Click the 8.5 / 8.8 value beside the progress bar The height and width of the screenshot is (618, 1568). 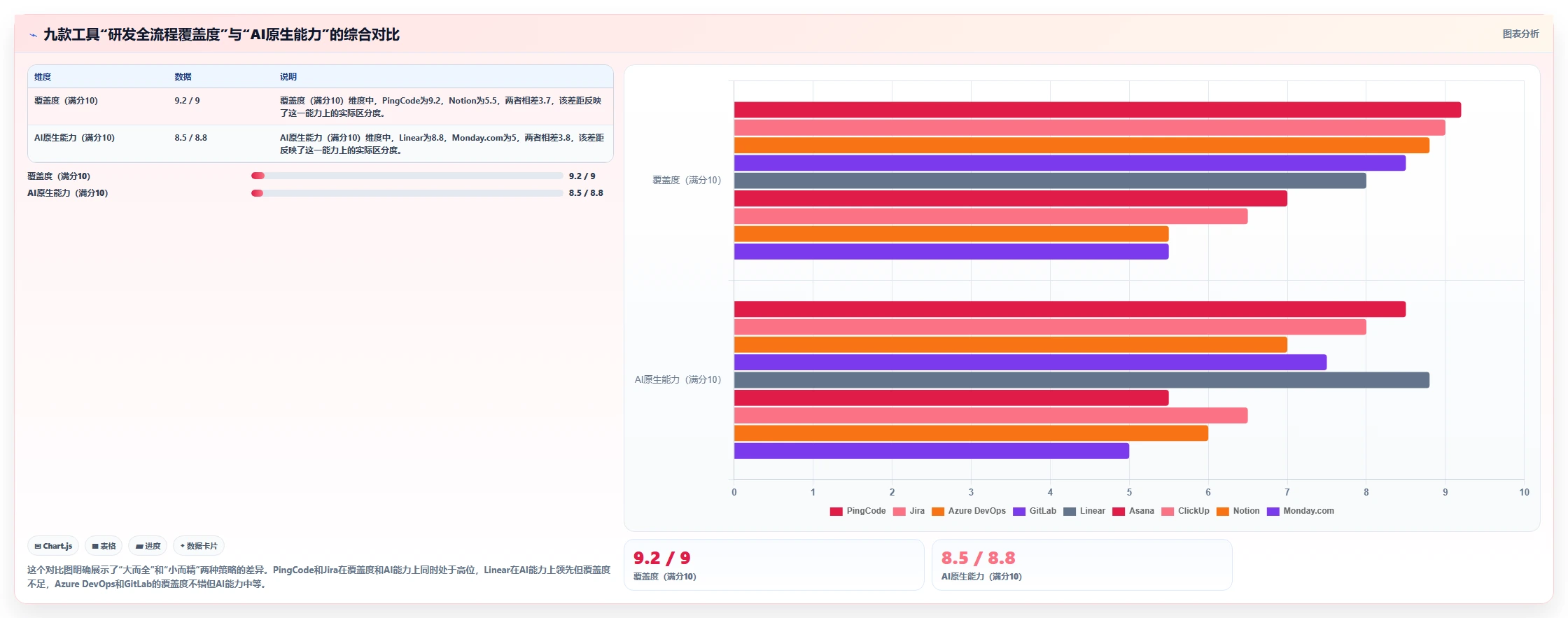click(x=586, y=193)
